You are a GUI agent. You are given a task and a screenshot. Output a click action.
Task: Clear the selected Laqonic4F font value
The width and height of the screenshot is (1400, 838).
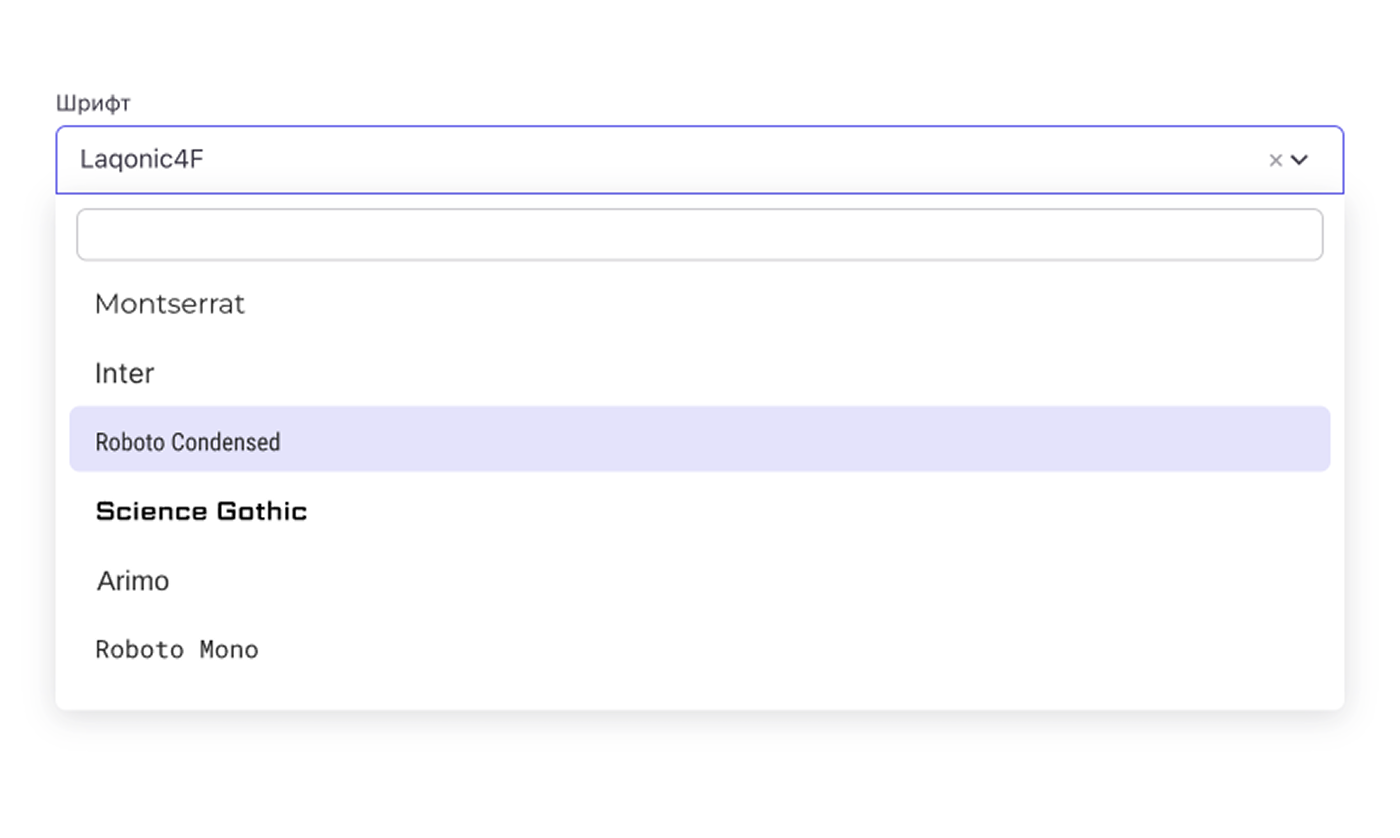(1275, 160)
